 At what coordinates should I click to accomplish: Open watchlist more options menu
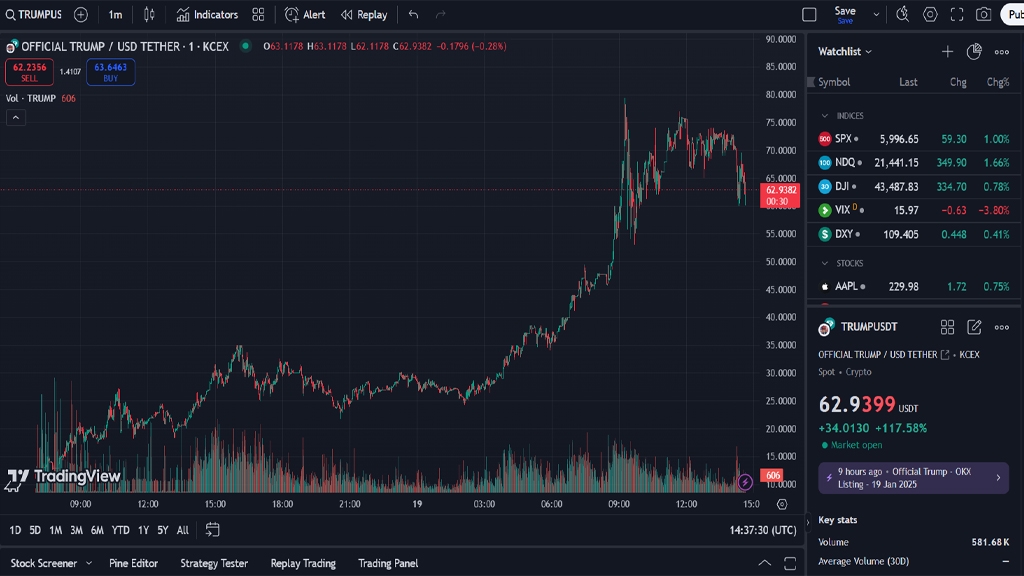[1002, 52]
